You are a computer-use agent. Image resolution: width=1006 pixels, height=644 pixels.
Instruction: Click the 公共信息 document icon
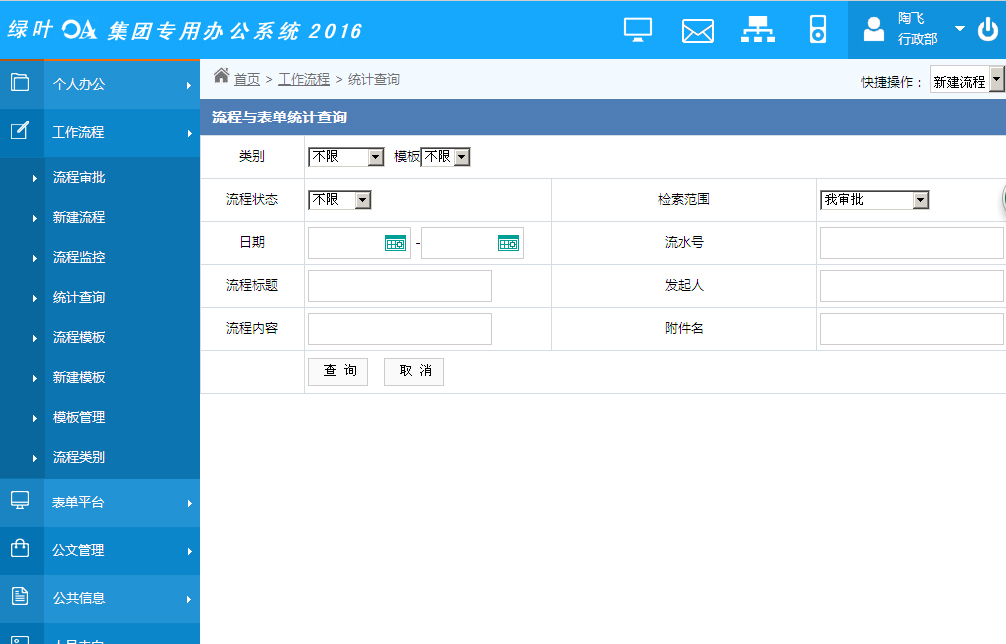pyautogui.click(x=20, y=596)
